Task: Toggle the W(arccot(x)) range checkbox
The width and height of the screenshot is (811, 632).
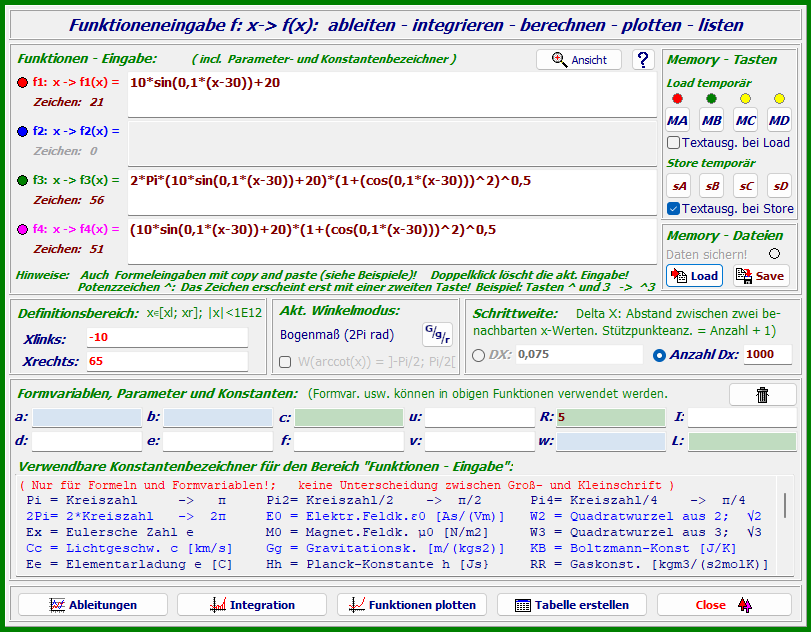Action: click(285, 361)
